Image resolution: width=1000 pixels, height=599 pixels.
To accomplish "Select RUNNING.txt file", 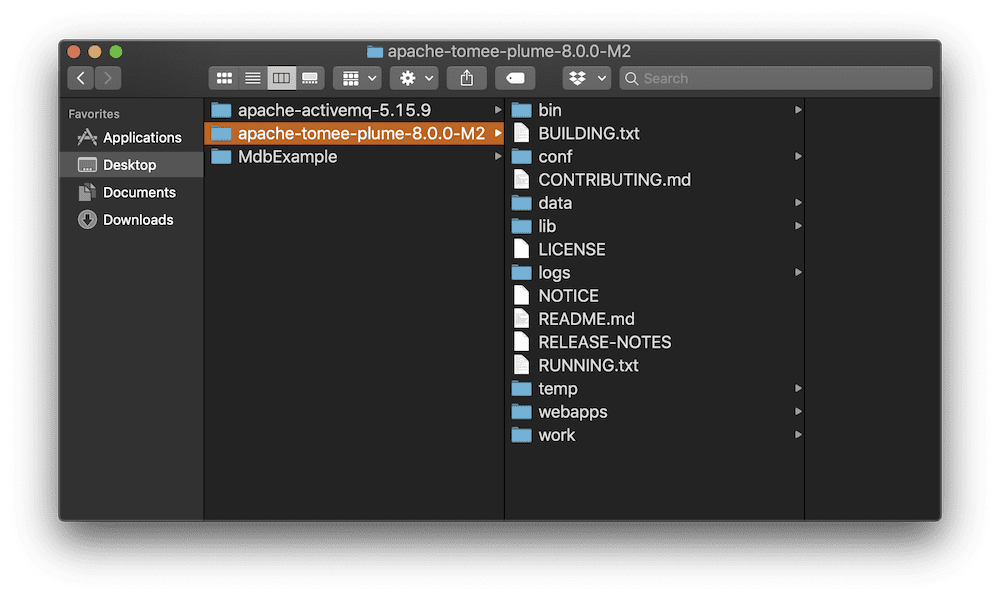I will click(x=654, y=366).
